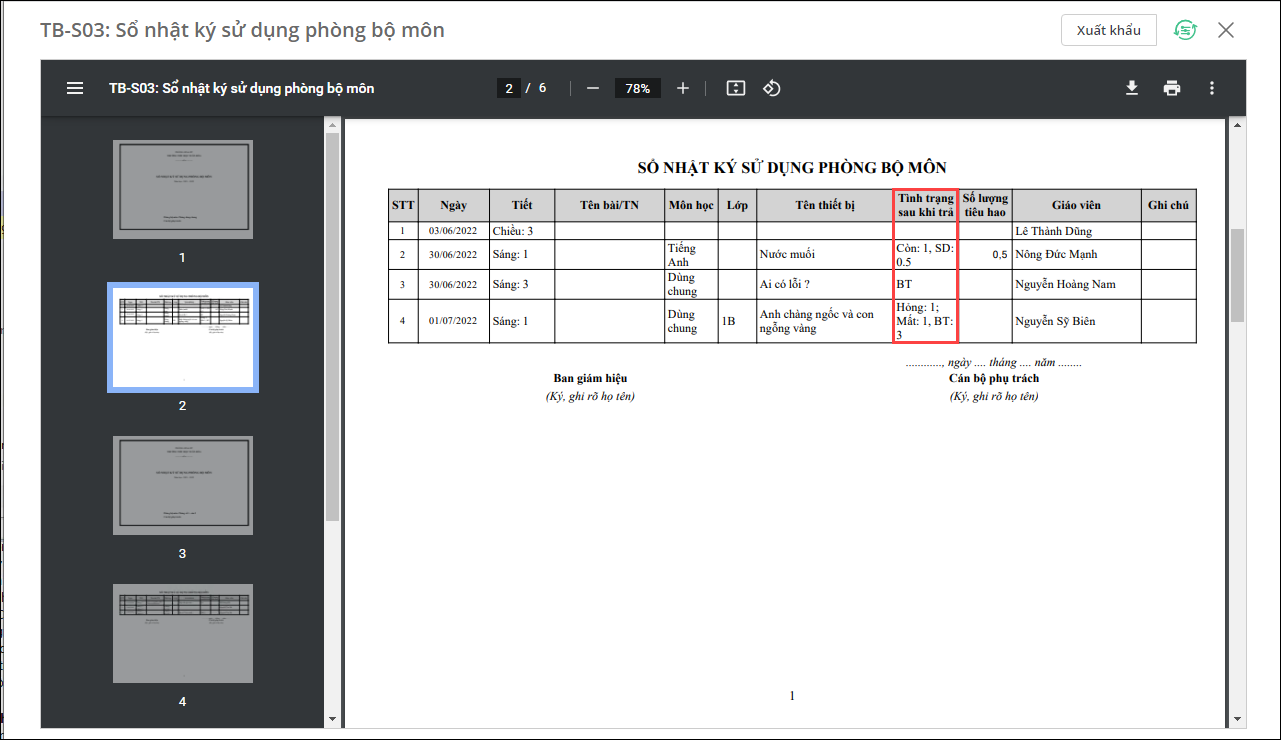1281x740 pixels.
Task: Click the 'Môn học' column header
Action: (x=691, y=205)
